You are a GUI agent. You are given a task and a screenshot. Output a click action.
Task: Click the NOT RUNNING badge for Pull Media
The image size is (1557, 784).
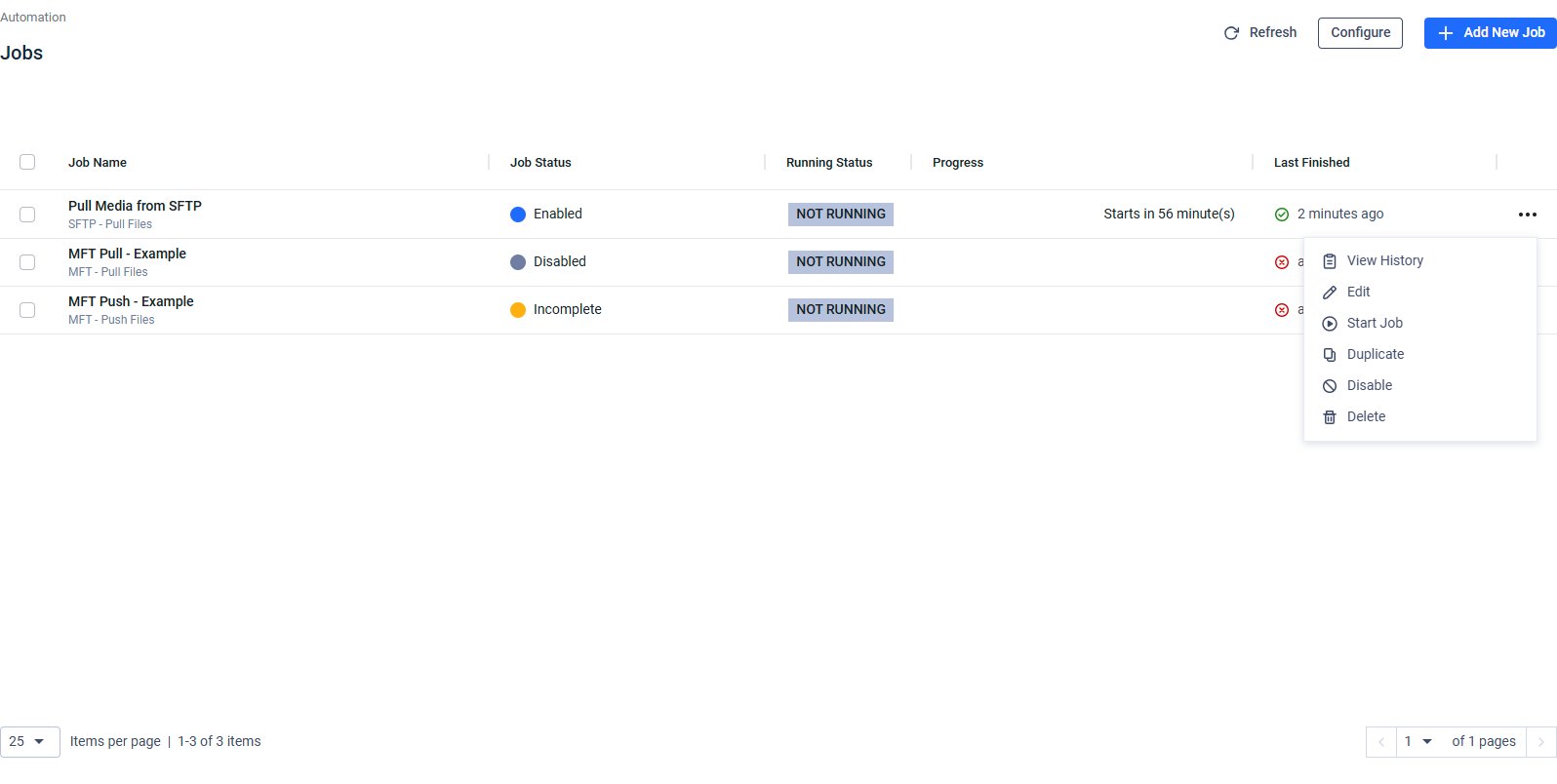(x=841, y=215)
